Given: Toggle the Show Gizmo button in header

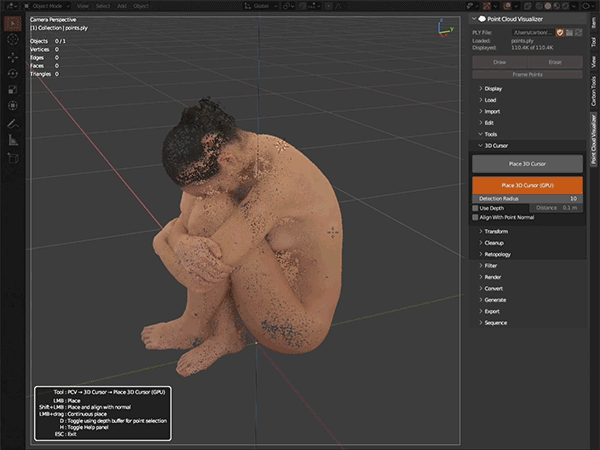Looking at the screenshot, I should (x=487, y=6).
